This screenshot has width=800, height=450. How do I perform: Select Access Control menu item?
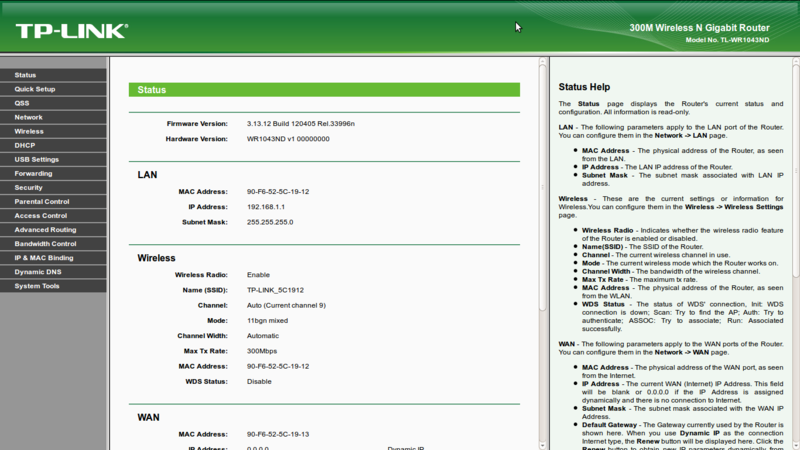[x=53, y=216]
